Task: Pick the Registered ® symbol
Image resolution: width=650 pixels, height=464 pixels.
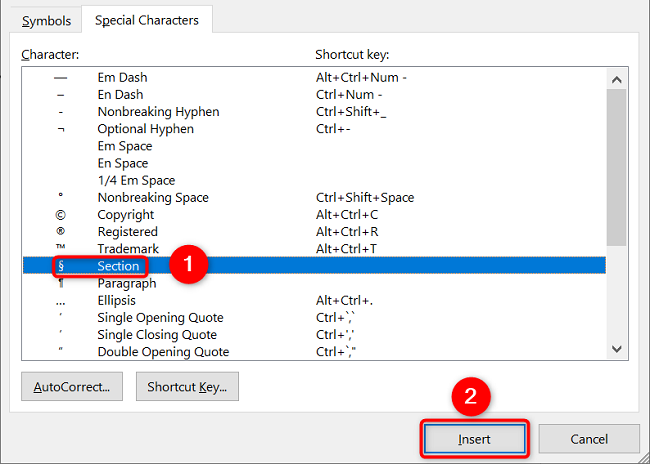Action: tap(128, 232)
